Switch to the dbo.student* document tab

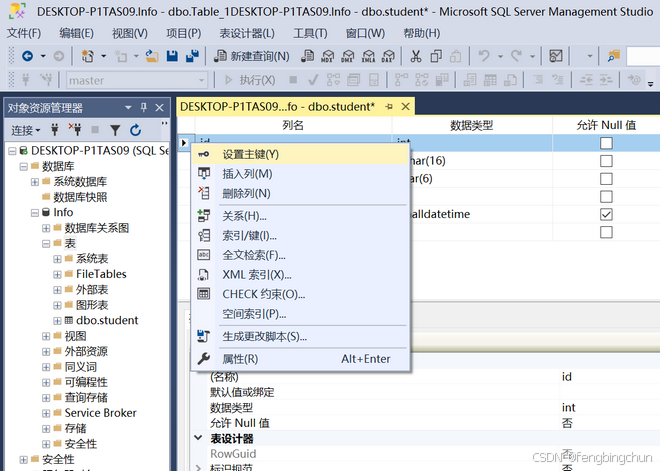click(x=277, y=106)
